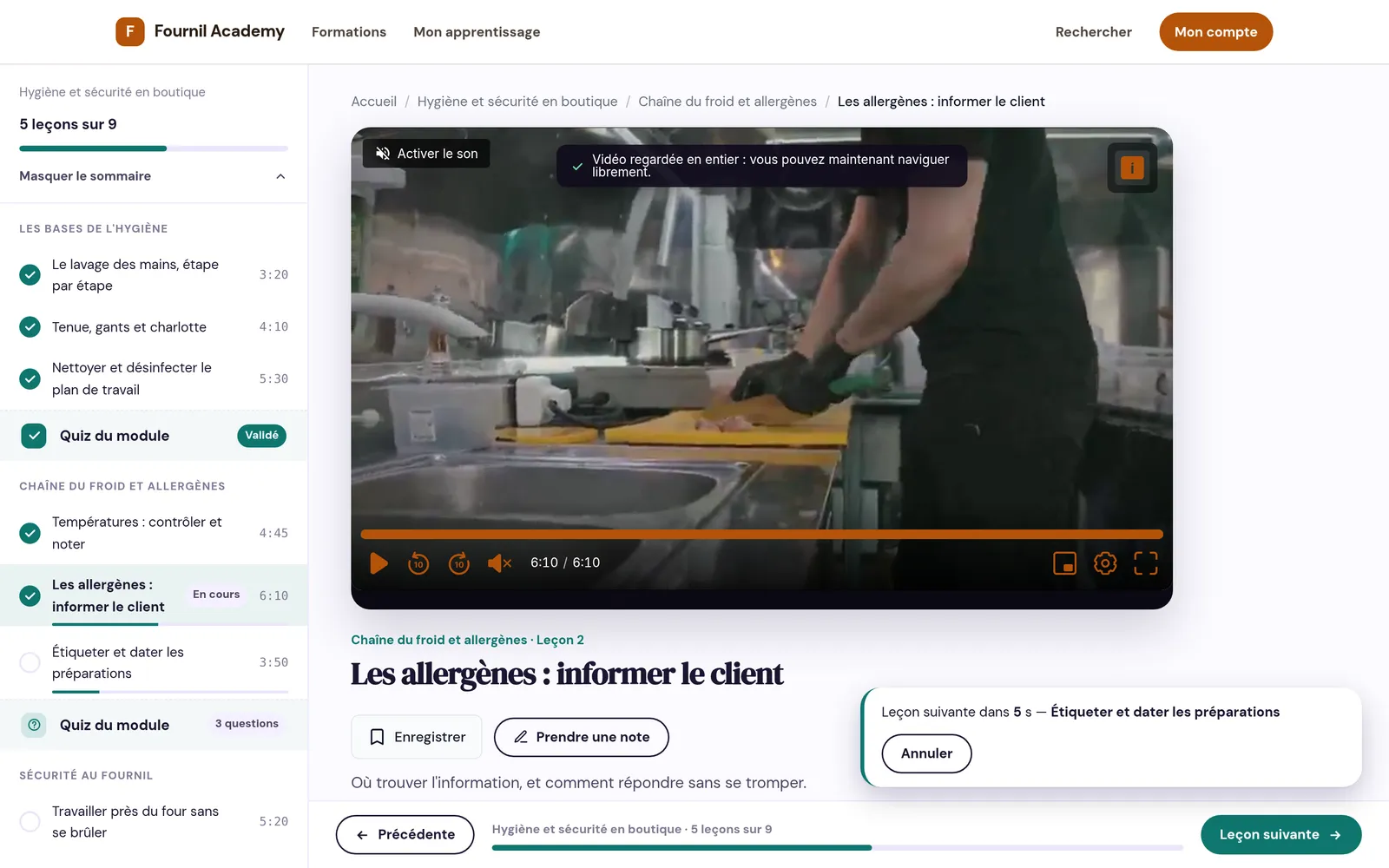1389x868 pixels.
Task: Open Chaîne du froid et allergènes breadcrumb
Action: click(727, 102)
